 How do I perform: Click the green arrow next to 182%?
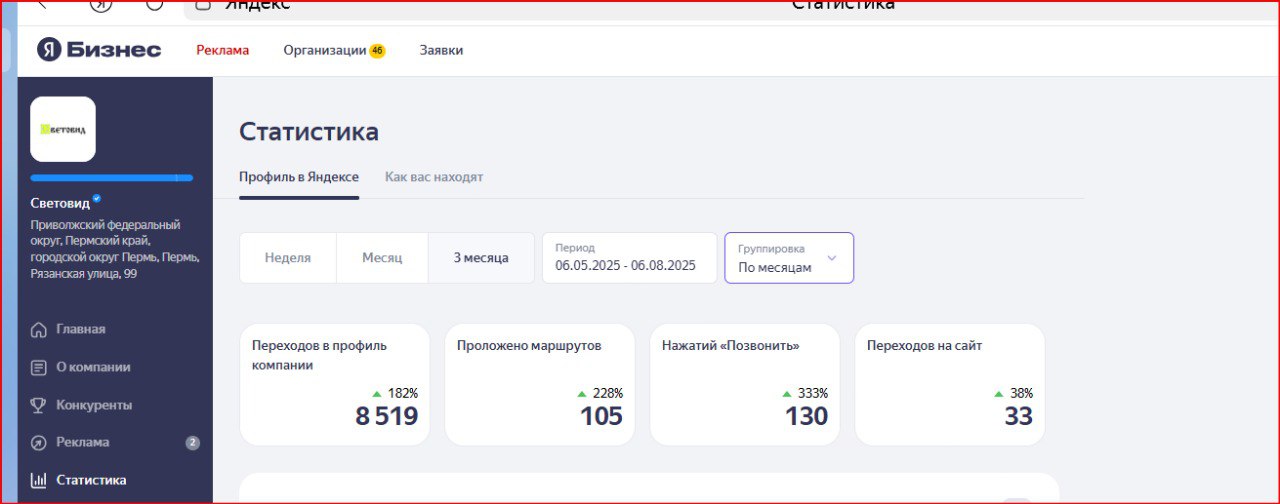[377, 394]
